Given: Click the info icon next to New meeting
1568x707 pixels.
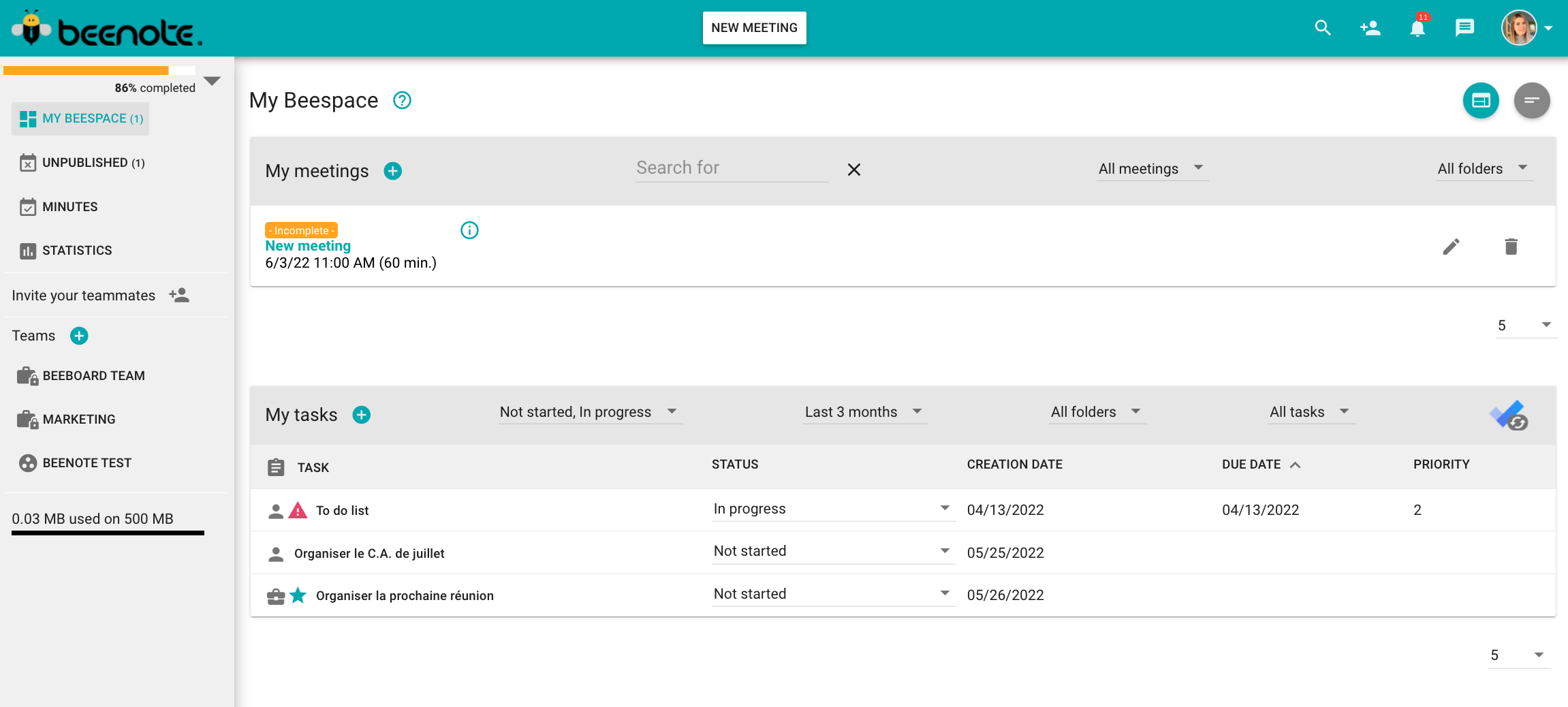Looking at the screenshot, I should click(469, 230).
